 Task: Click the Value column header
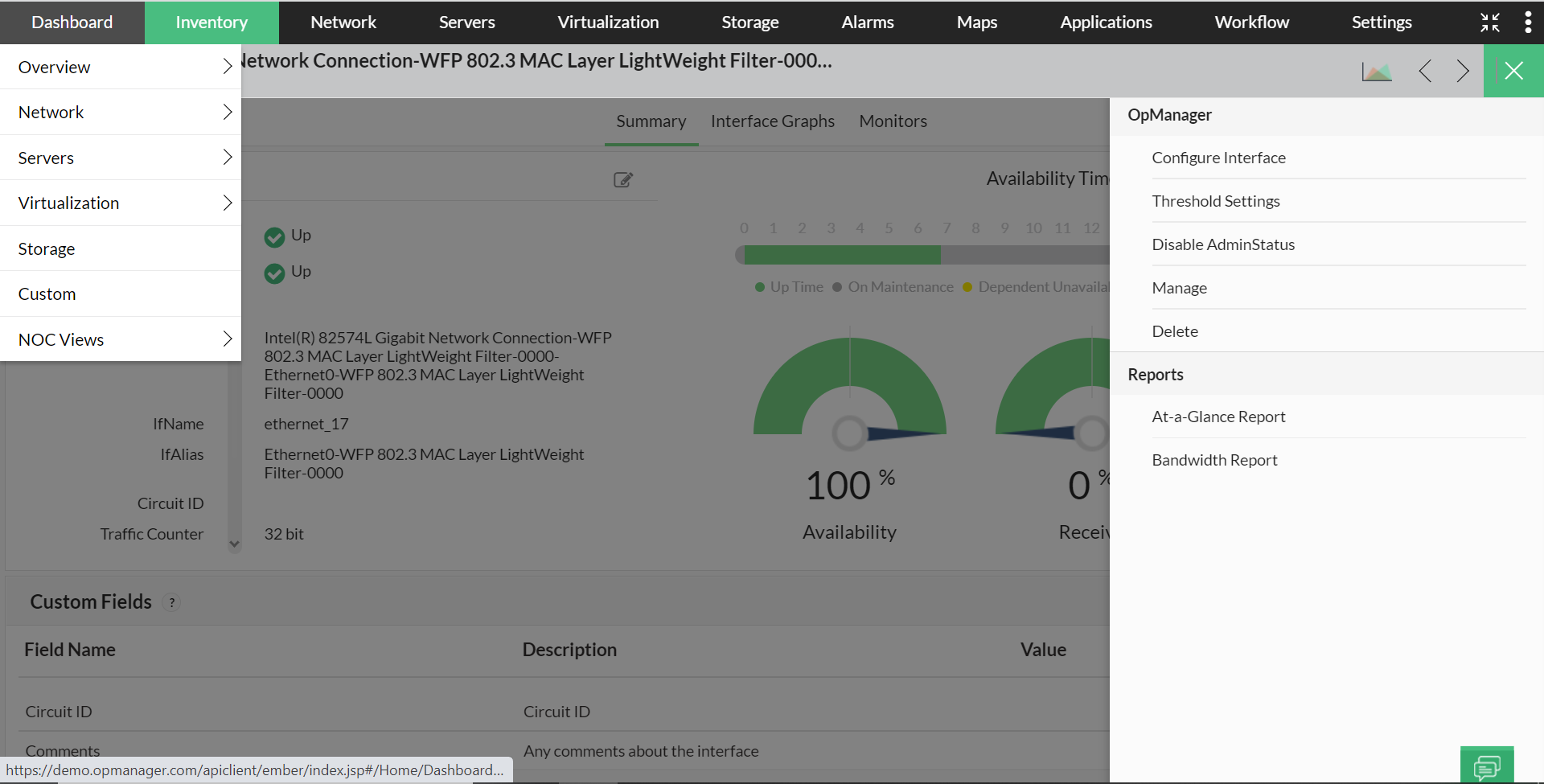(1043, 650)
